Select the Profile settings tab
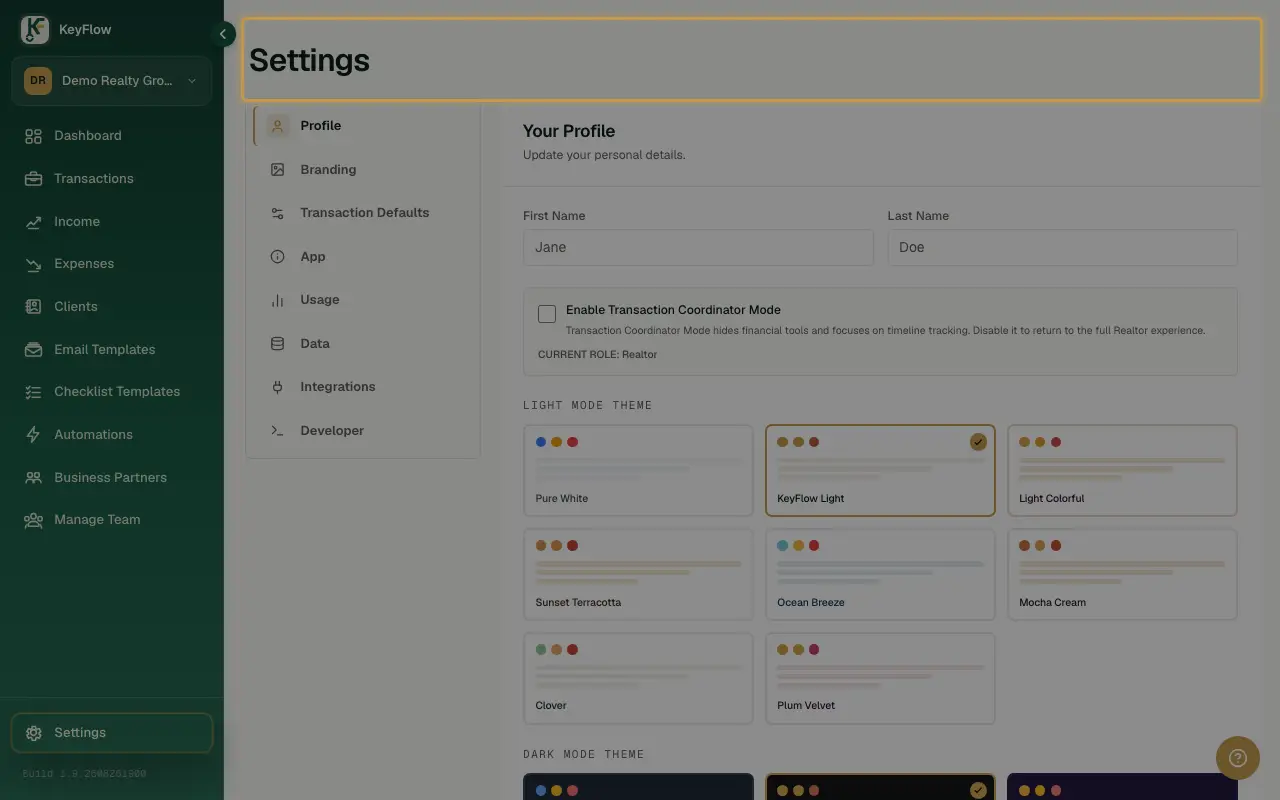This screenshot has width=1280, height=800. pyautogui.click(x=363, y=126)
